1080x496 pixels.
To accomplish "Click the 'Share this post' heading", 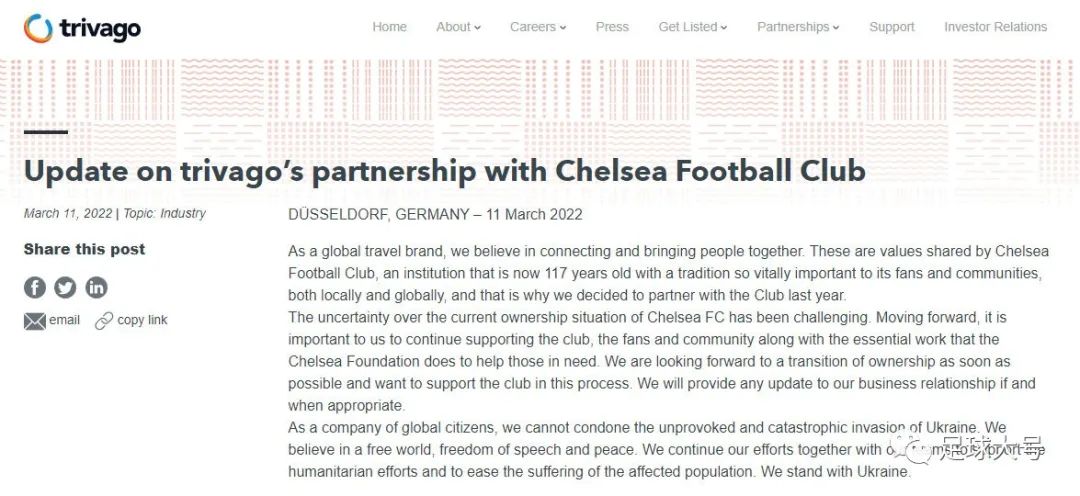I will pyautogui.click(x=84, y=249).
